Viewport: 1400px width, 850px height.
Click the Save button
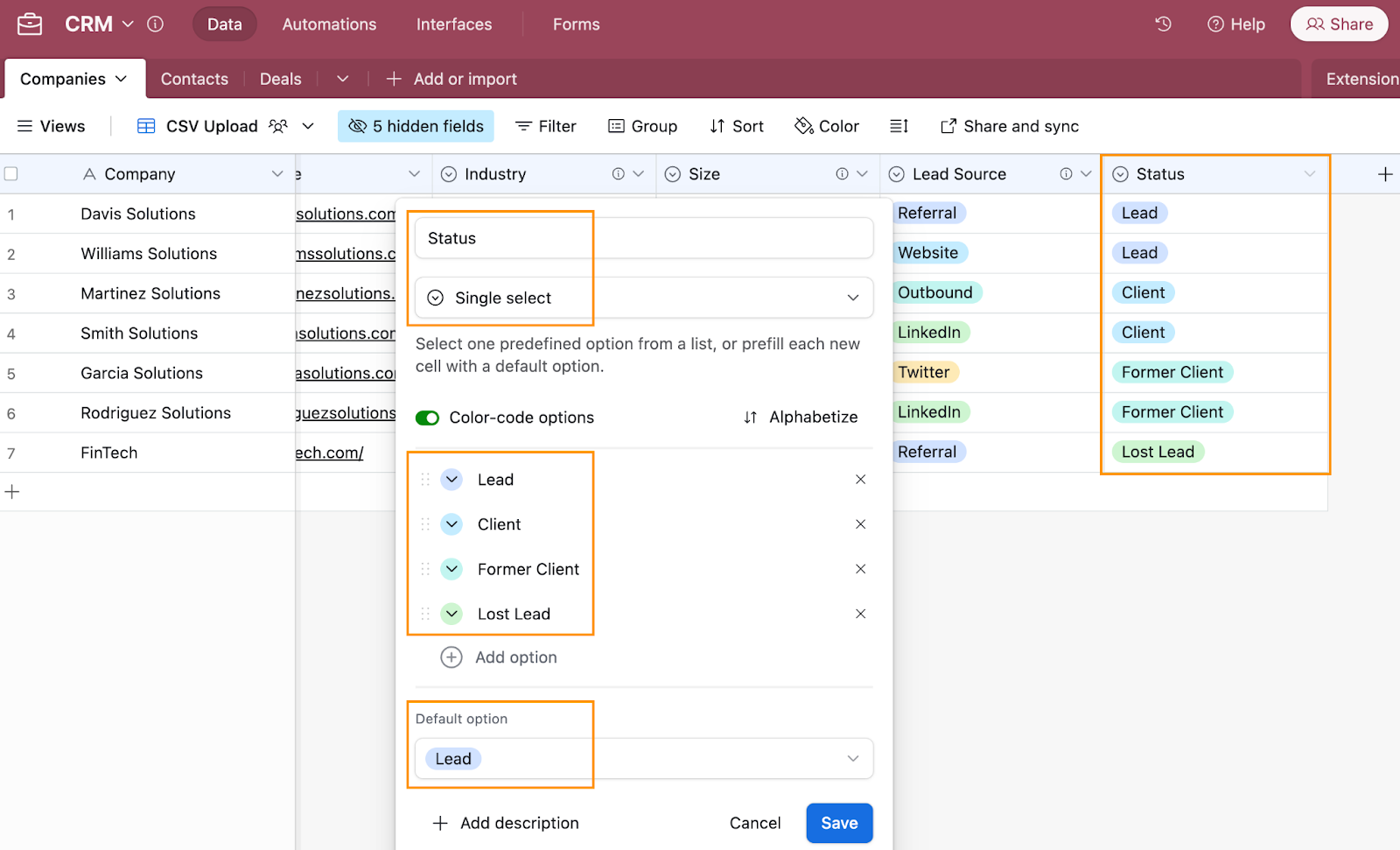pos(839,823)
